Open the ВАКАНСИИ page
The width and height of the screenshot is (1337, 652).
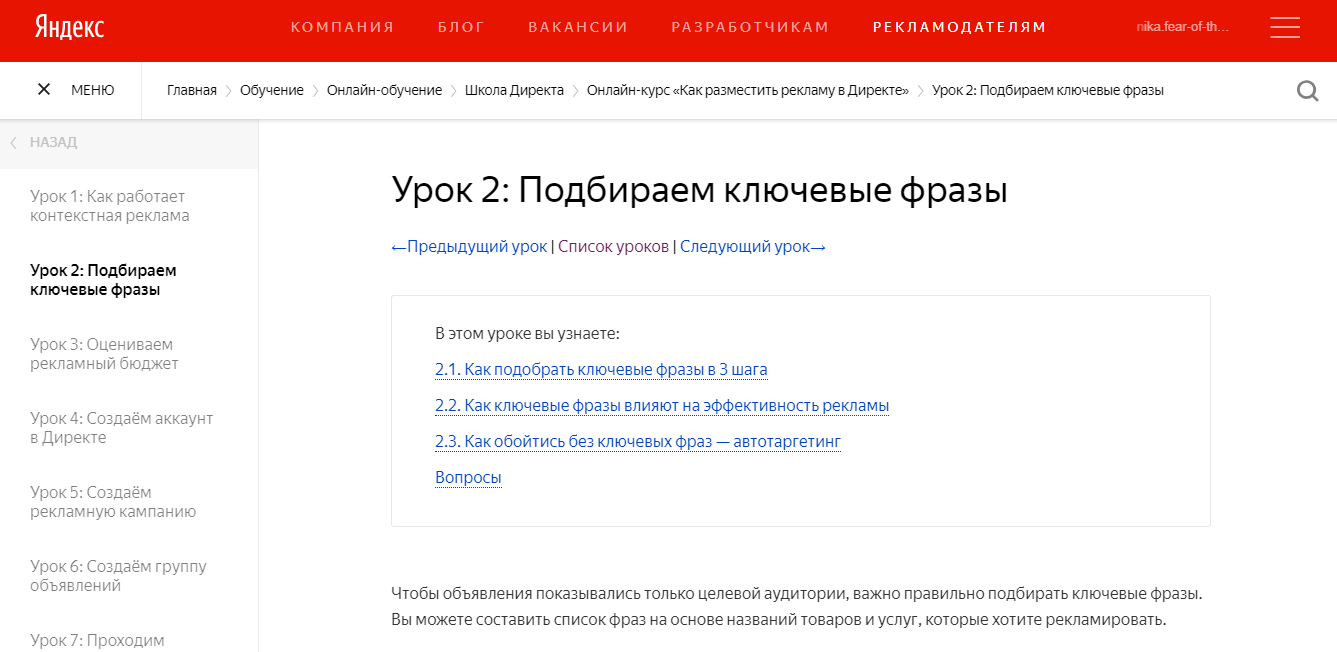[x=578, y=27]
